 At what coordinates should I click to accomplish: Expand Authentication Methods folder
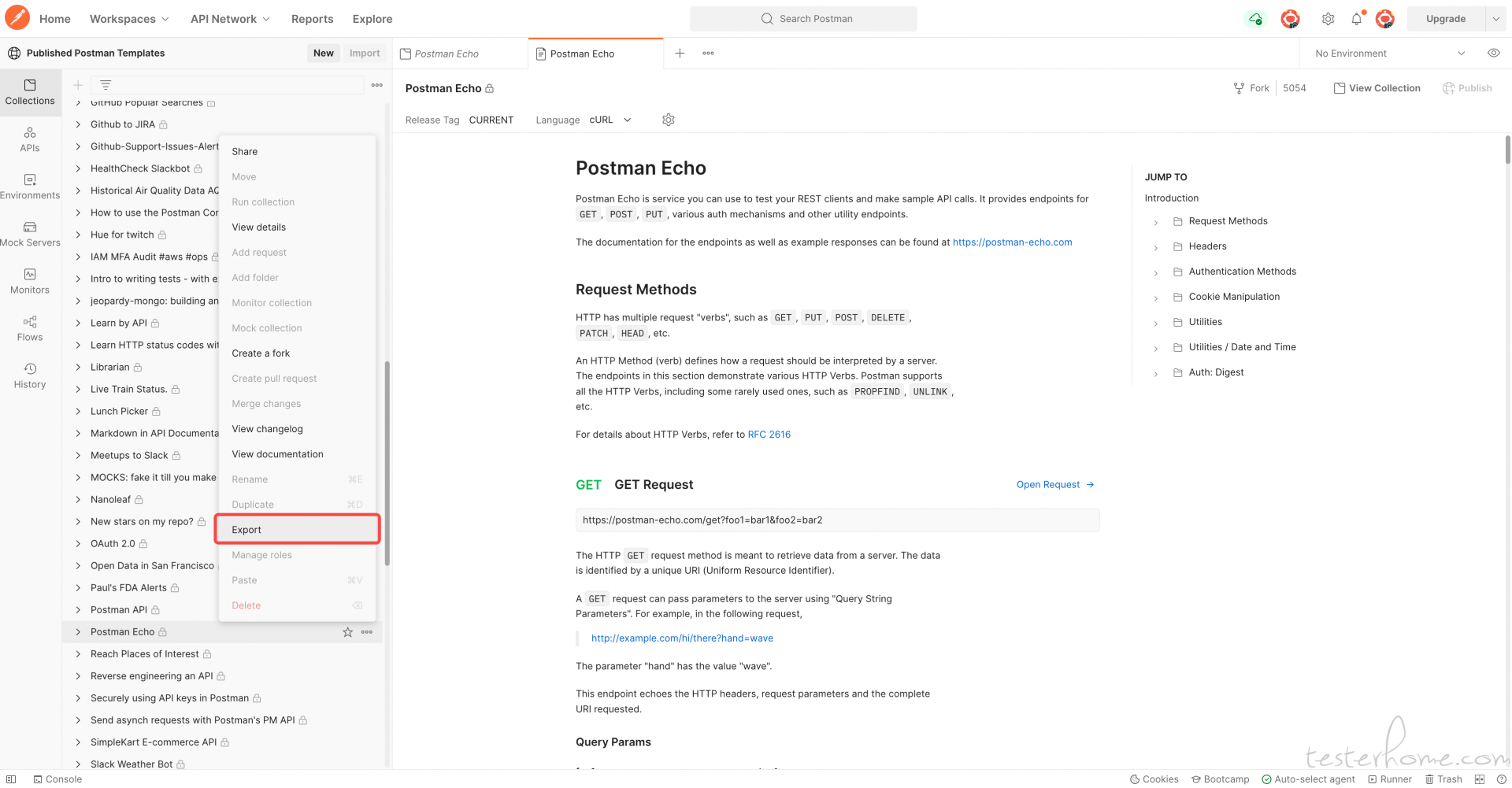[1155, 273]
